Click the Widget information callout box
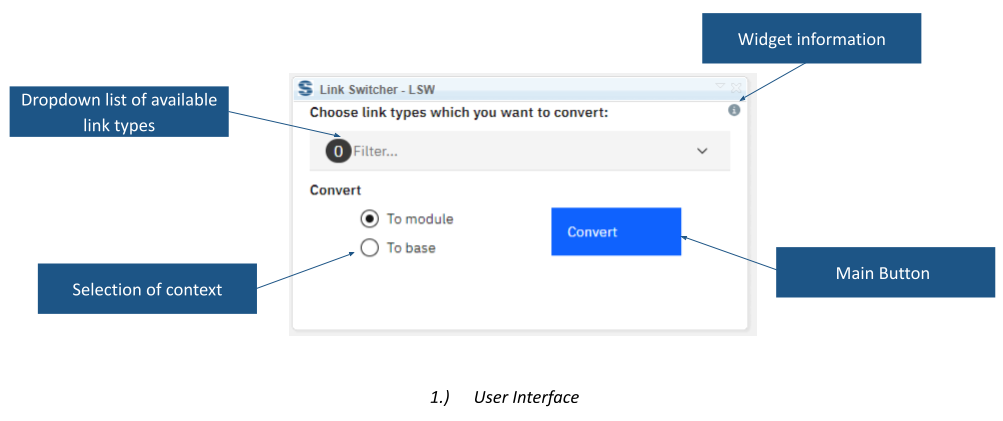Image resolution: width=1003 pixels, height=421 pixels. click(x=811, y=38)
